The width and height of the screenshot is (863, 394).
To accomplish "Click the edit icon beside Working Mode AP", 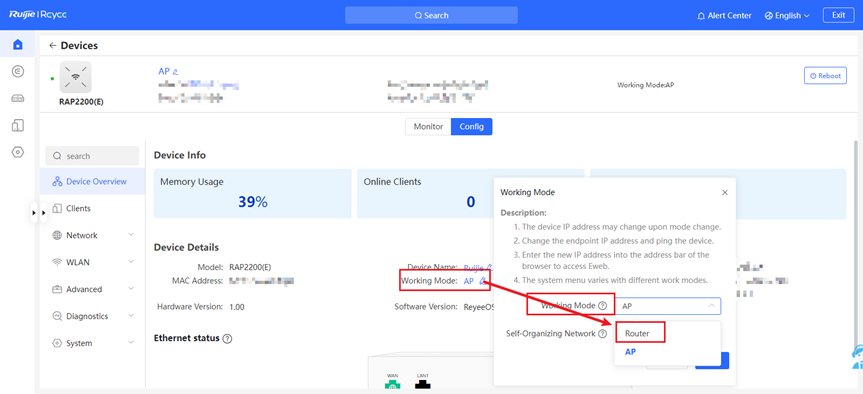I will tap(482, 281).
